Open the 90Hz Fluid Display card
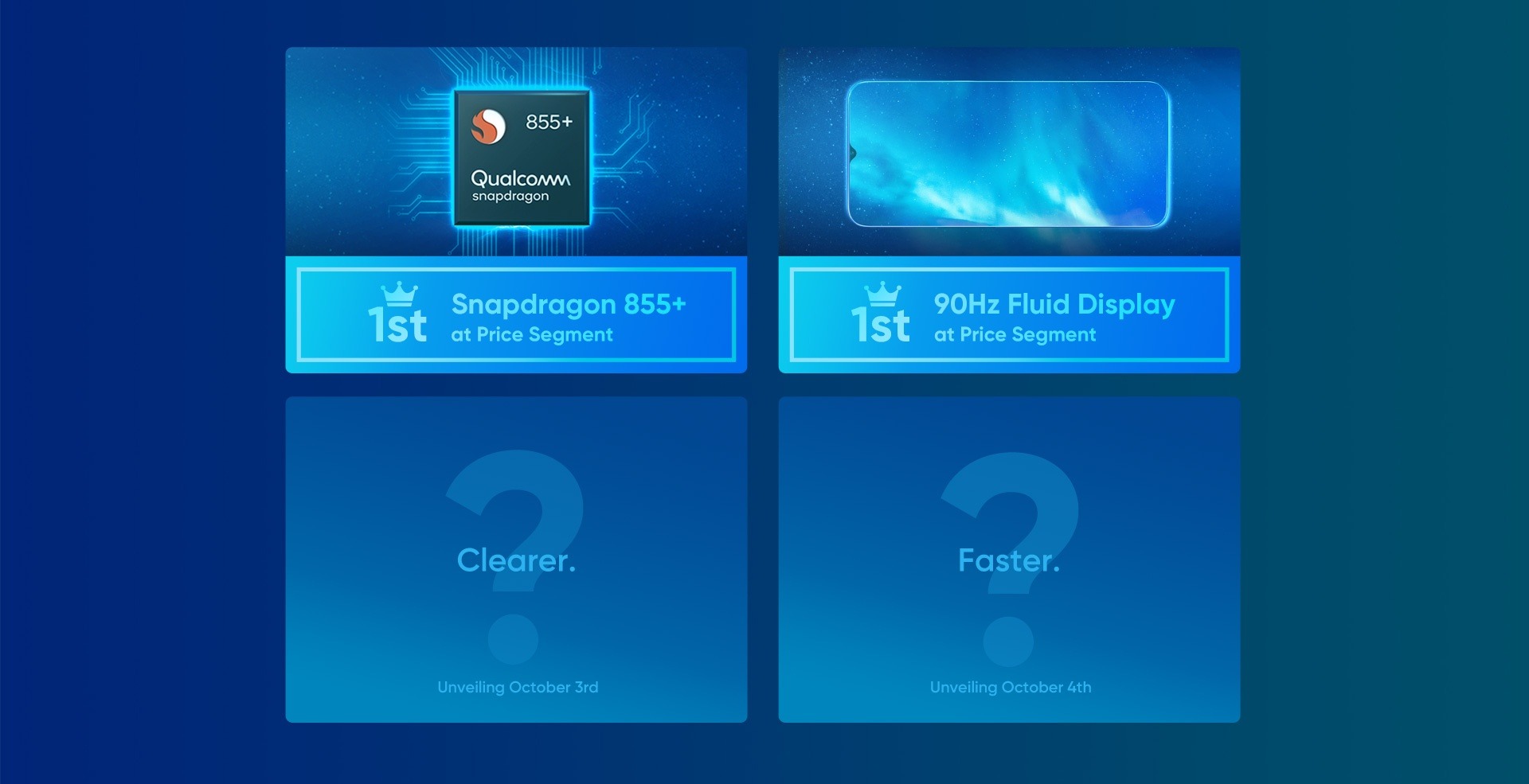Viewport: 1529px width, 784px height. (1009, 210)
